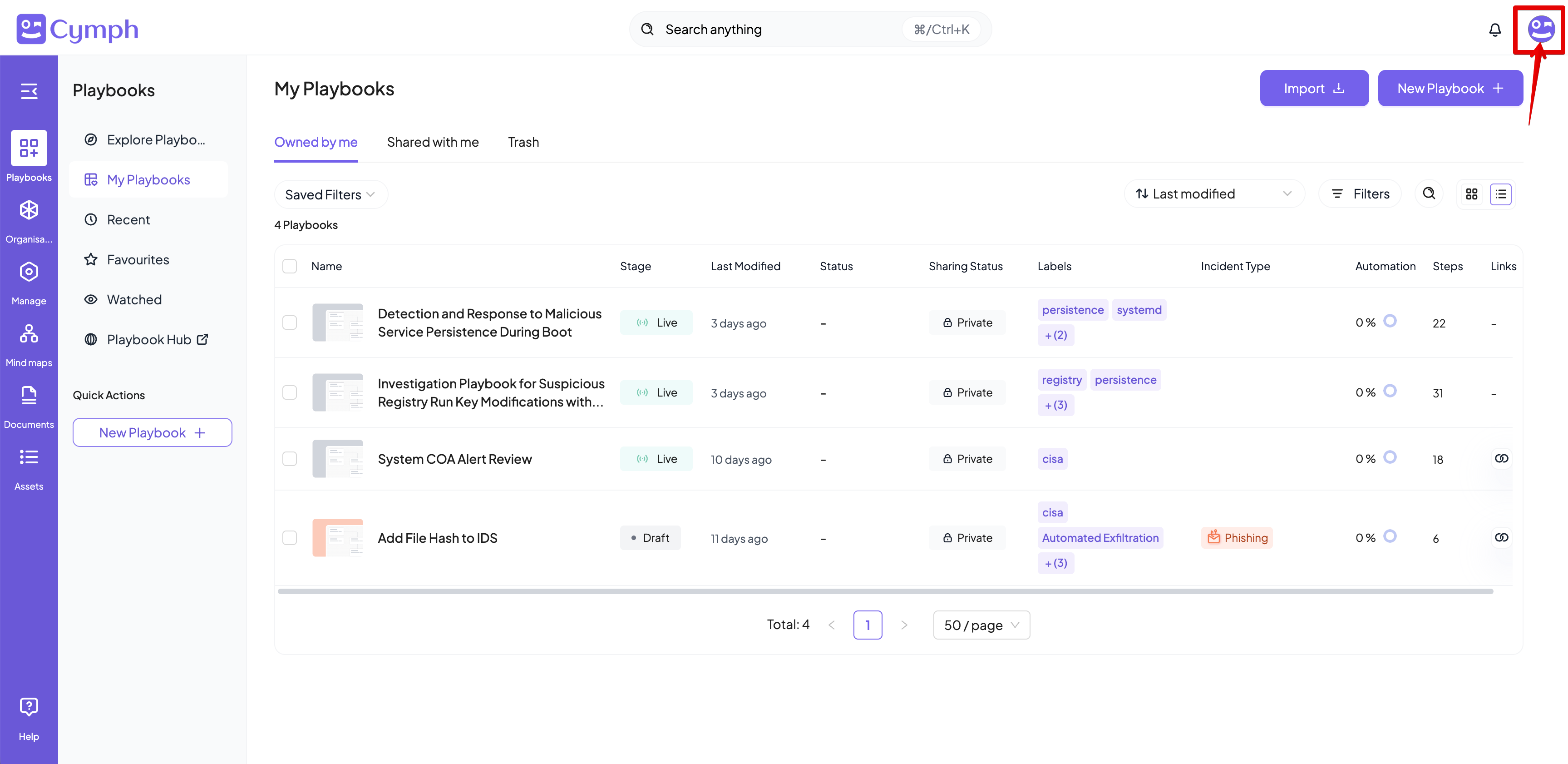Image resolution: width=1568 pixels, height=764 pixels.
Task: Collapse the sidebar with the menu icon
Action: 29,91
